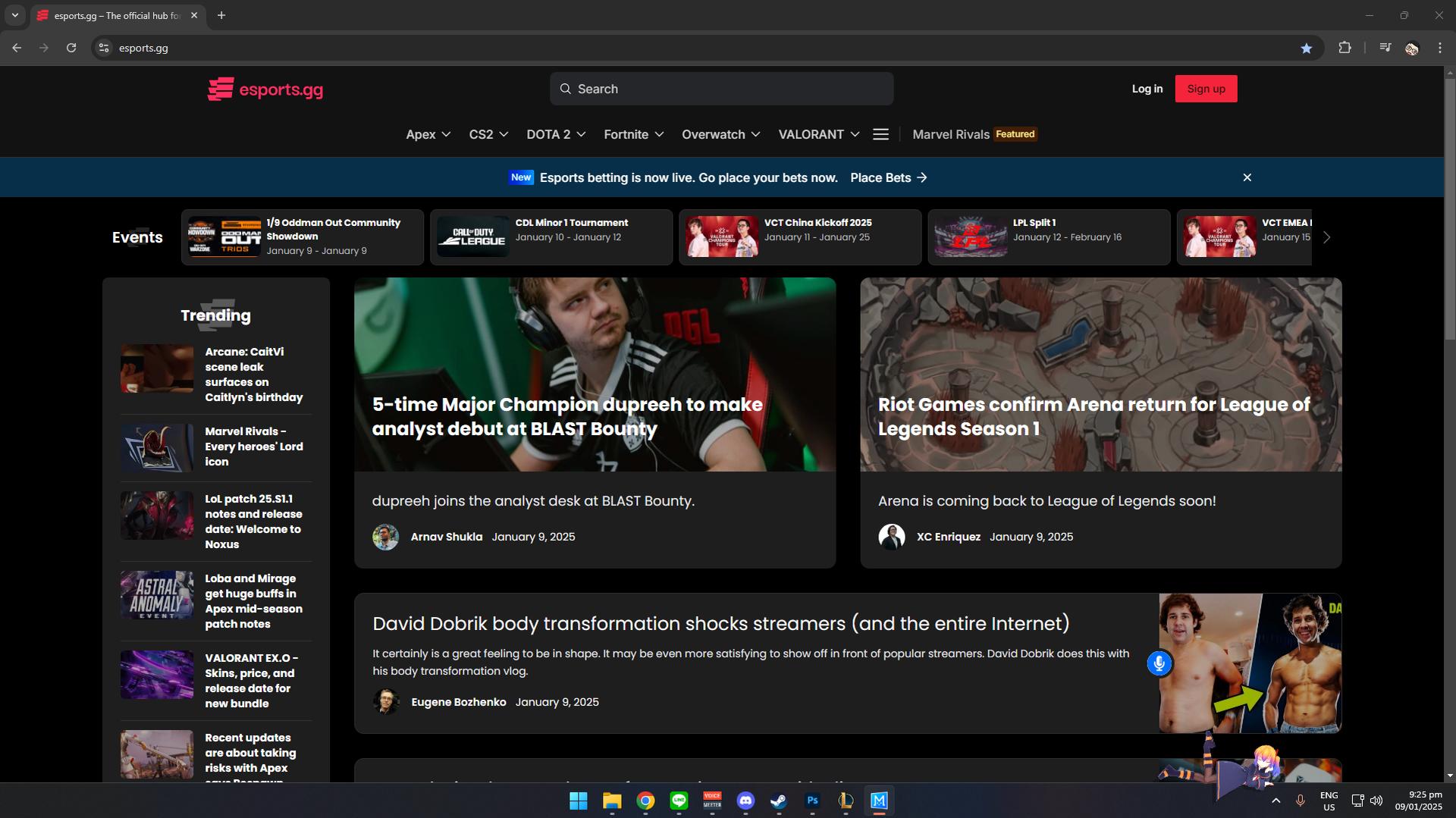Reload the page
This screenshot has height=818, width=1456.
[x=71, y=48]
